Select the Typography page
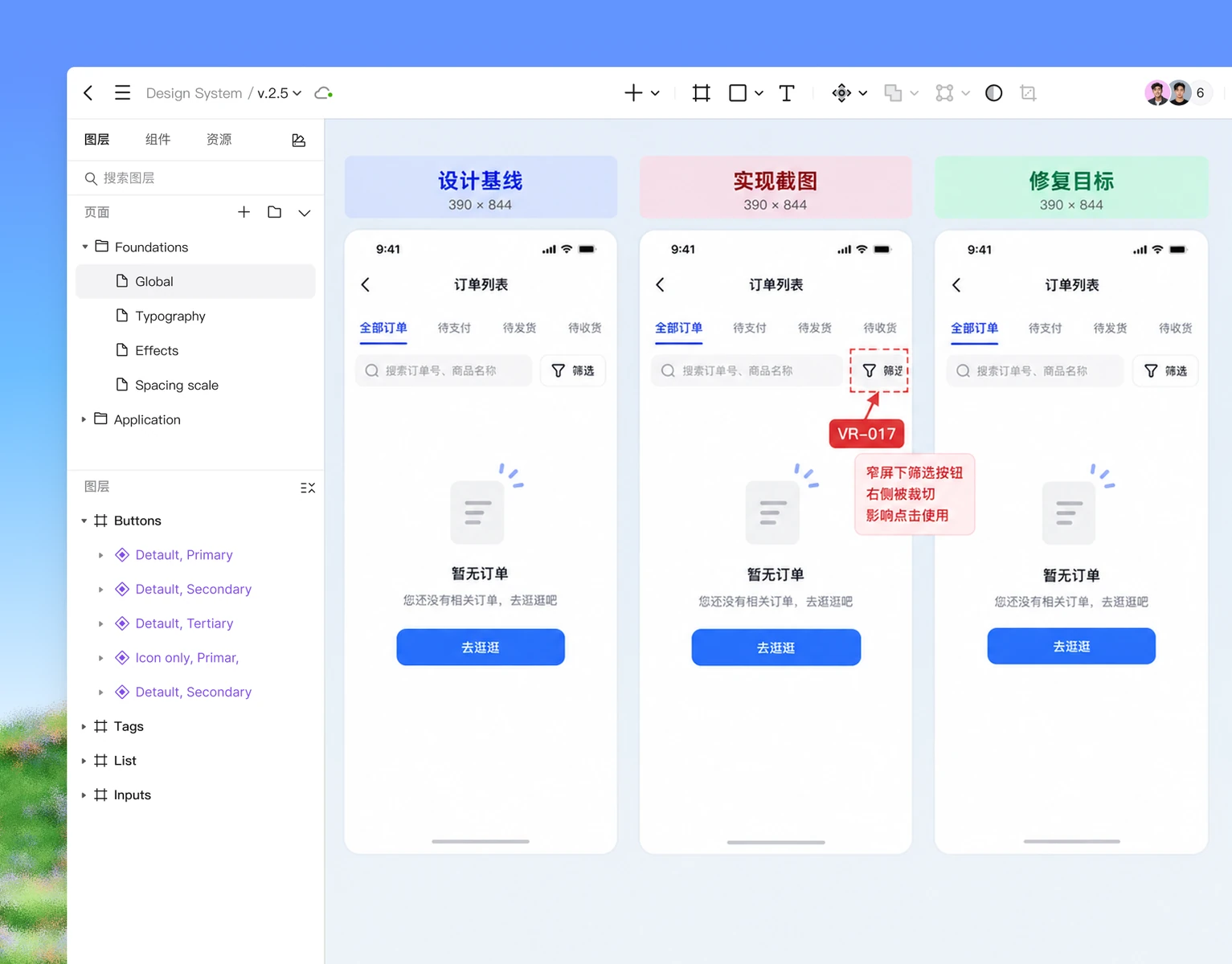 (x=195, y=316)
